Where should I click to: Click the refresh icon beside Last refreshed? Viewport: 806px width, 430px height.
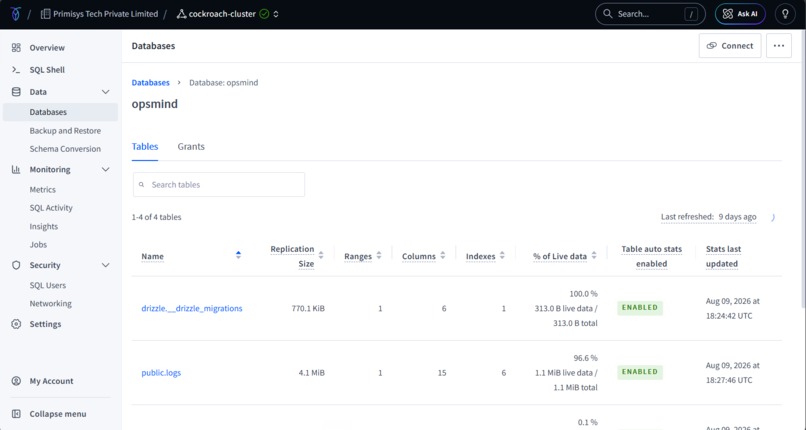pos(773,217)
